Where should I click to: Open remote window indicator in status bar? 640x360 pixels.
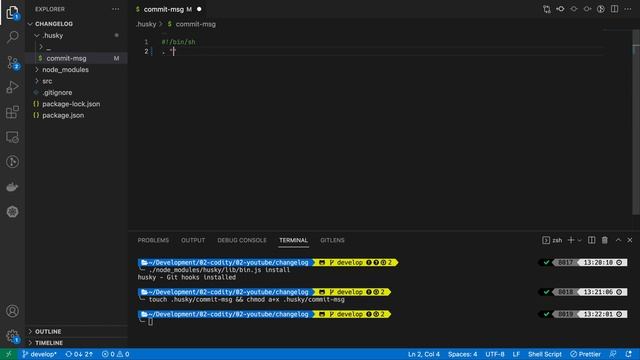(8, 354)
